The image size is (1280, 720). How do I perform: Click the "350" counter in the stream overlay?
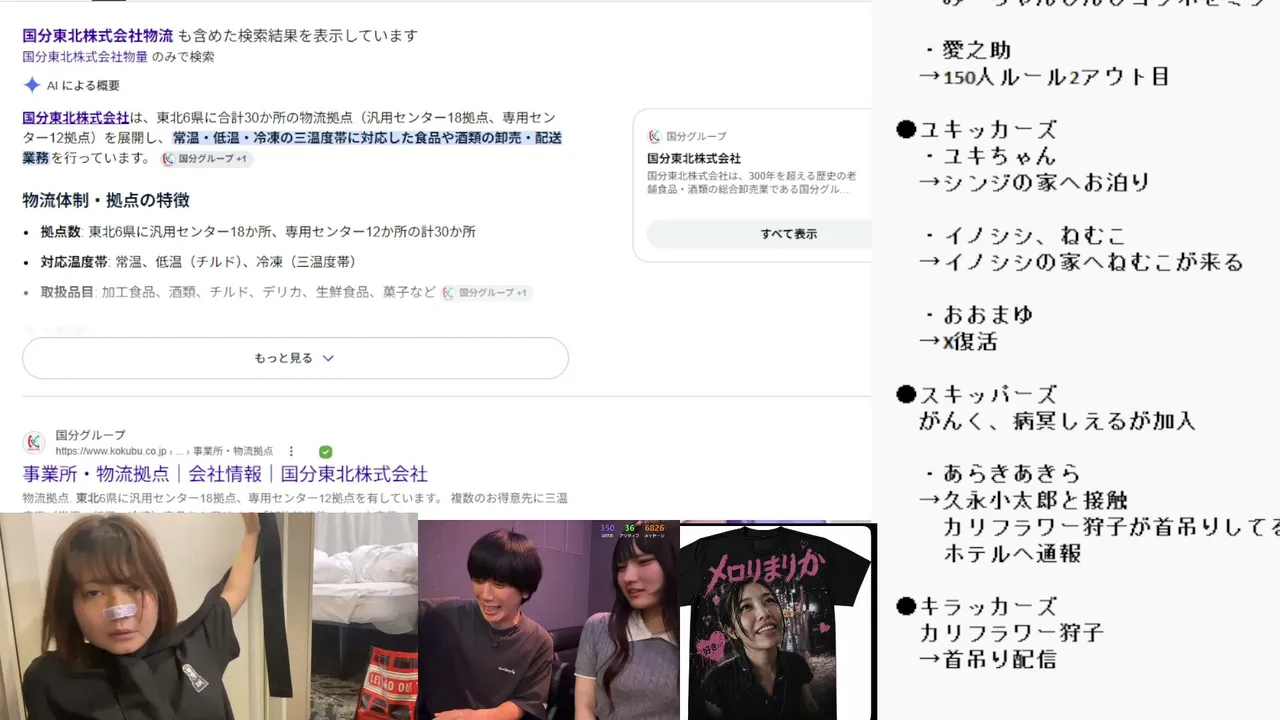click(607, 528)
